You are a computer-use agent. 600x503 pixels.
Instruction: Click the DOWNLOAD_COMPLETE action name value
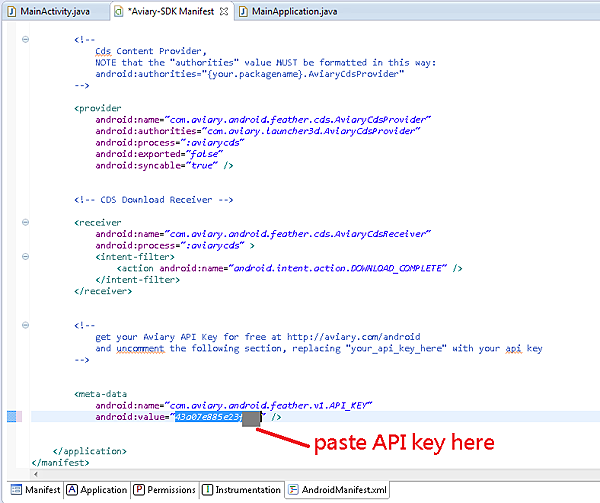338,268
